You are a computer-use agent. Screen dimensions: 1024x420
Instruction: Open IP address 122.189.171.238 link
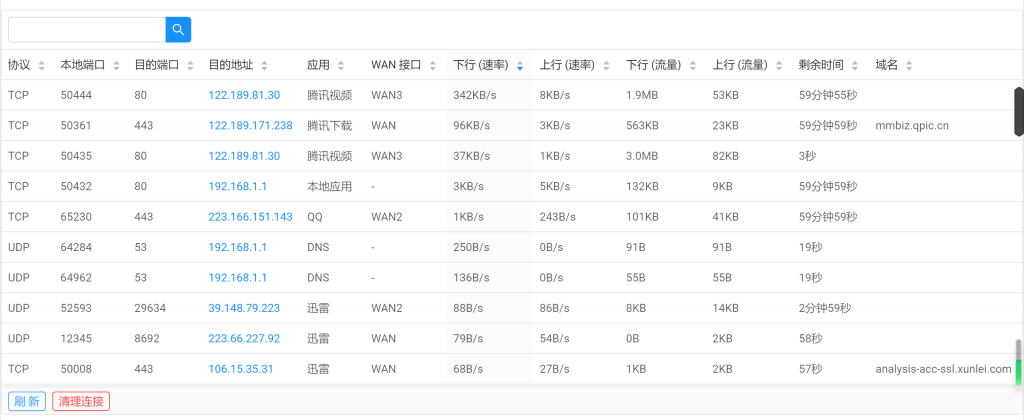tap(250, 126)
